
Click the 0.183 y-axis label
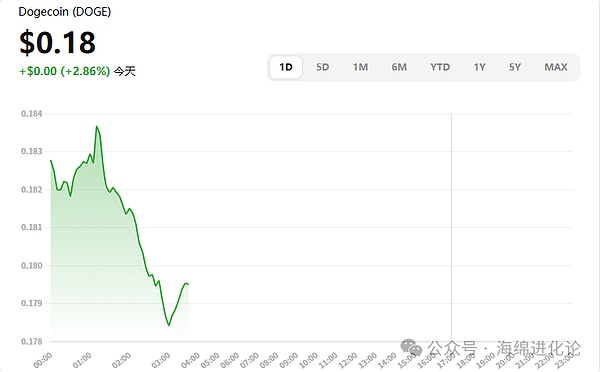coord(32,151)
